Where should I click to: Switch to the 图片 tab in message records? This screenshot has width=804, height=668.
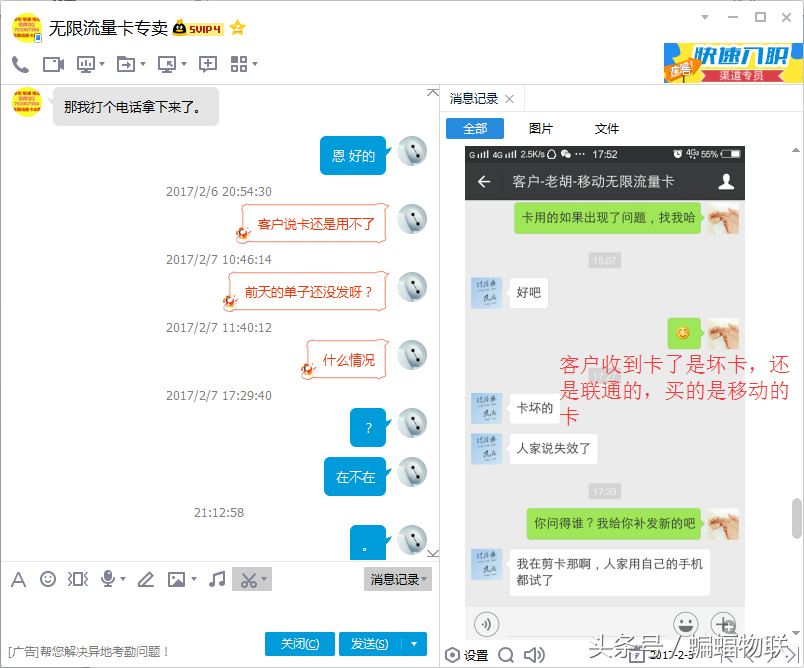tap(539, 128)
